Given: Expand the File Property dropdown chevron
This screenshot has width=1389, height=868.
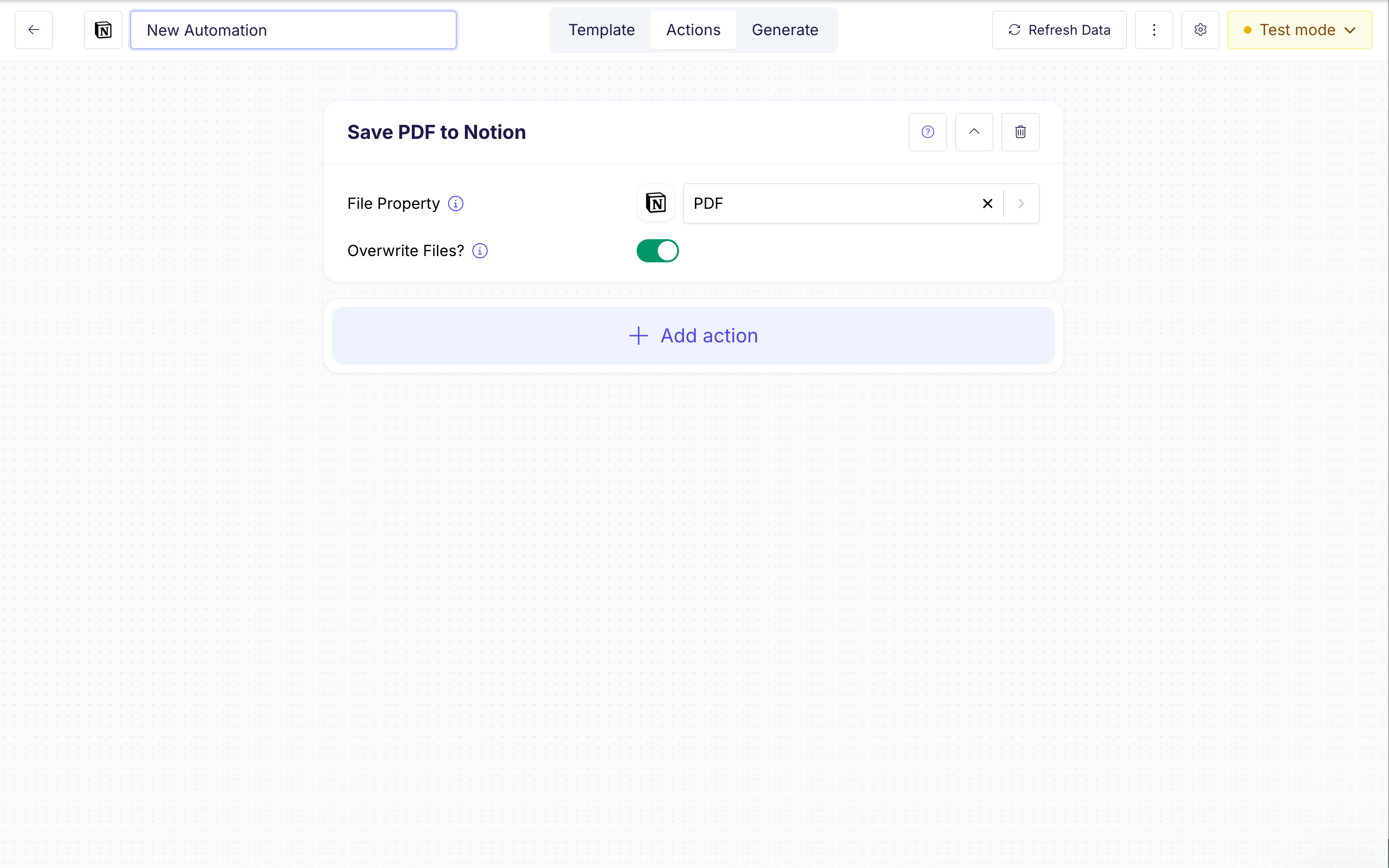Looking at the screenshot, I should coord(1021,204).
